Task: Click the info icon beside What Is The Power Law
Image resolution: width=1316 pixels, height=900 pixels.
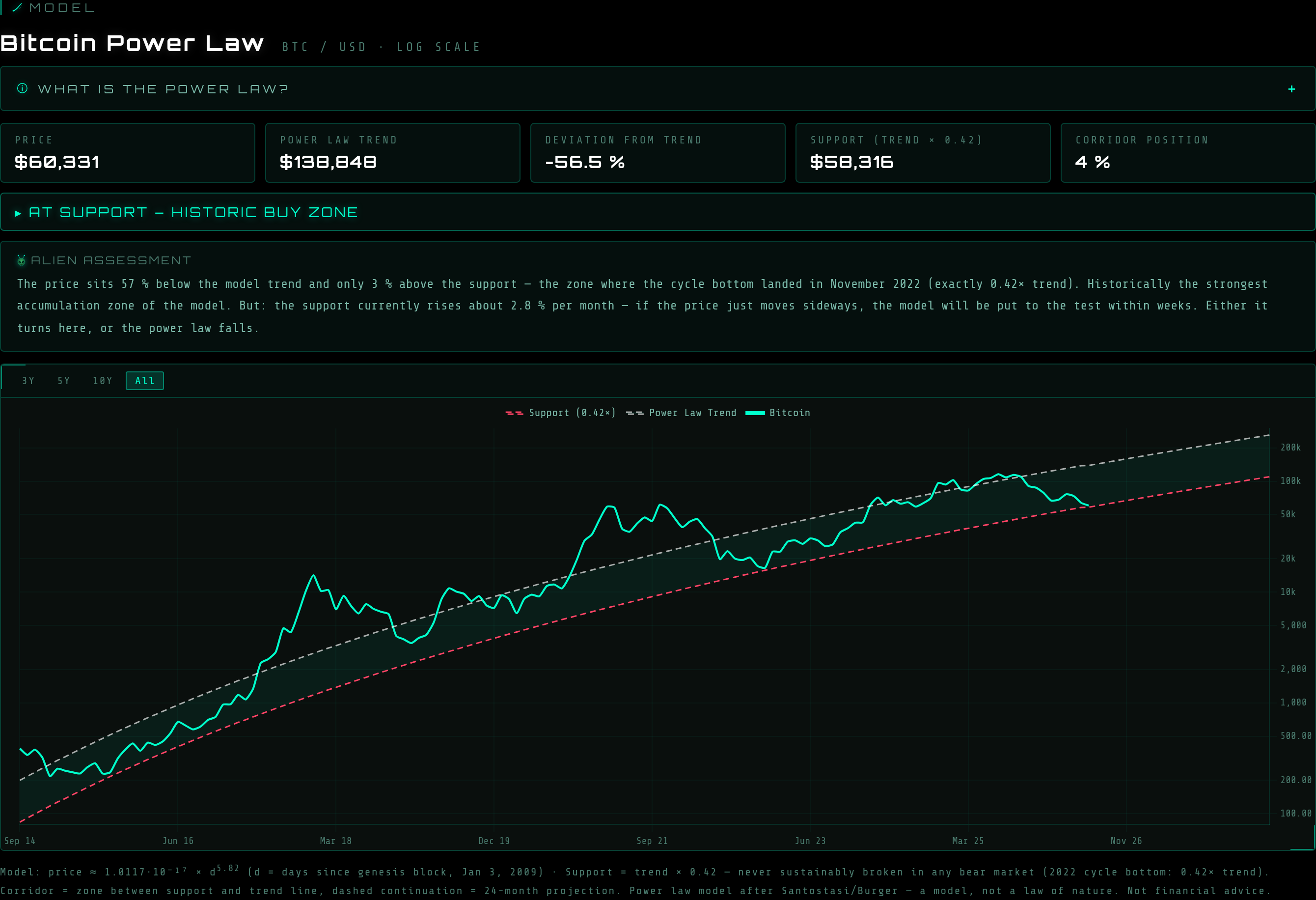Action: [22, 88]
